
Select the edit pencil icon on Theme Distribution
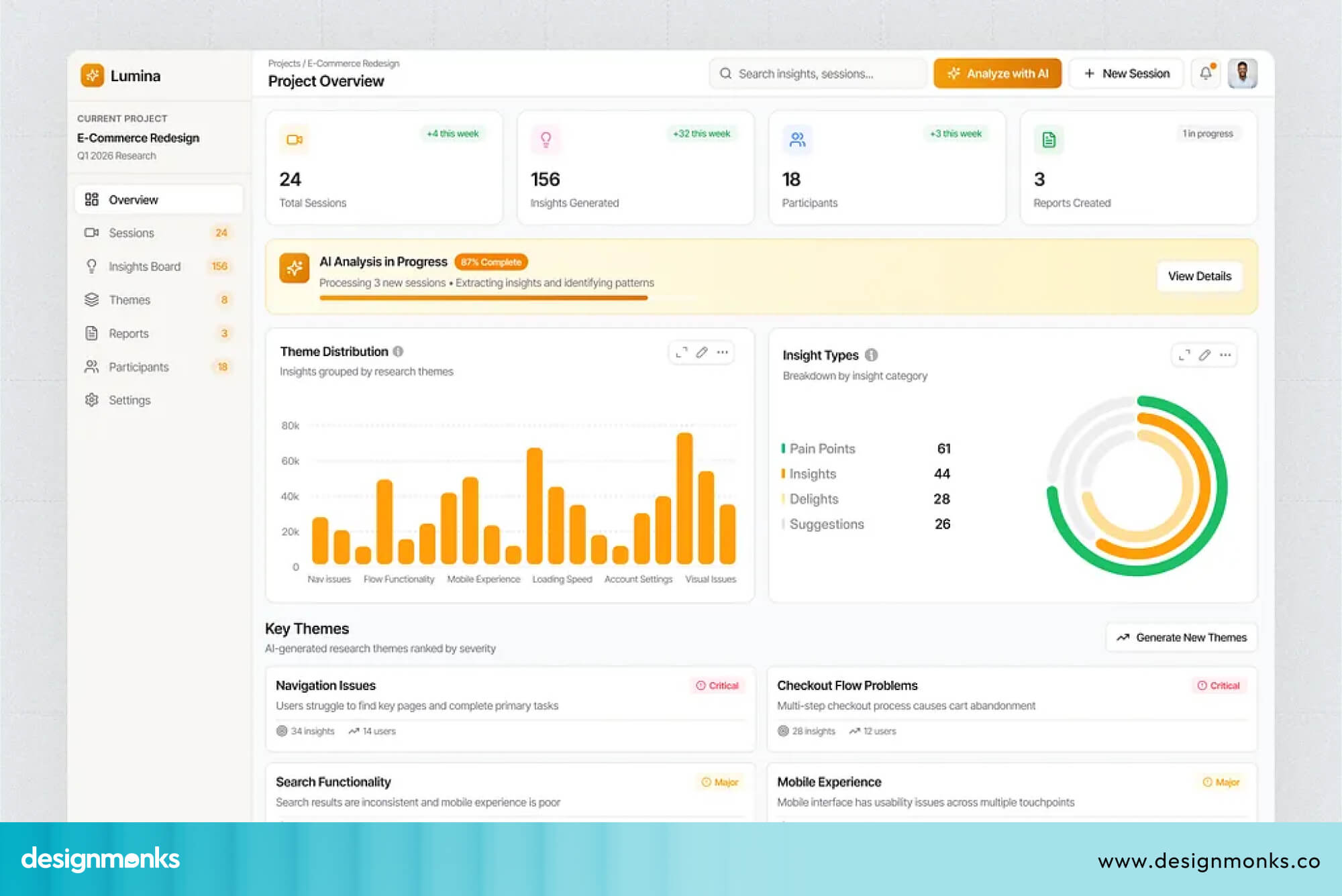tap(703, 352)
